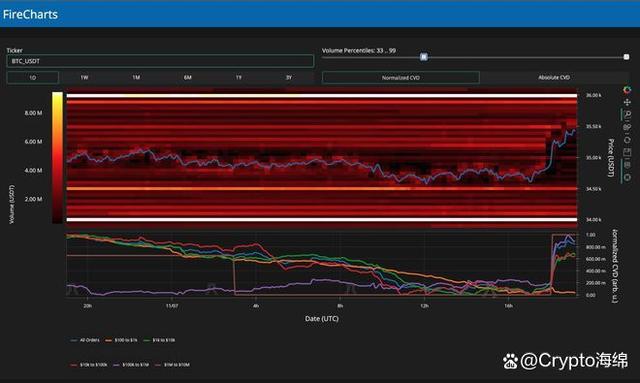Screen dimensions: 640x383
Task: Toggle All Orders legend series
Action: coord(85,340)
